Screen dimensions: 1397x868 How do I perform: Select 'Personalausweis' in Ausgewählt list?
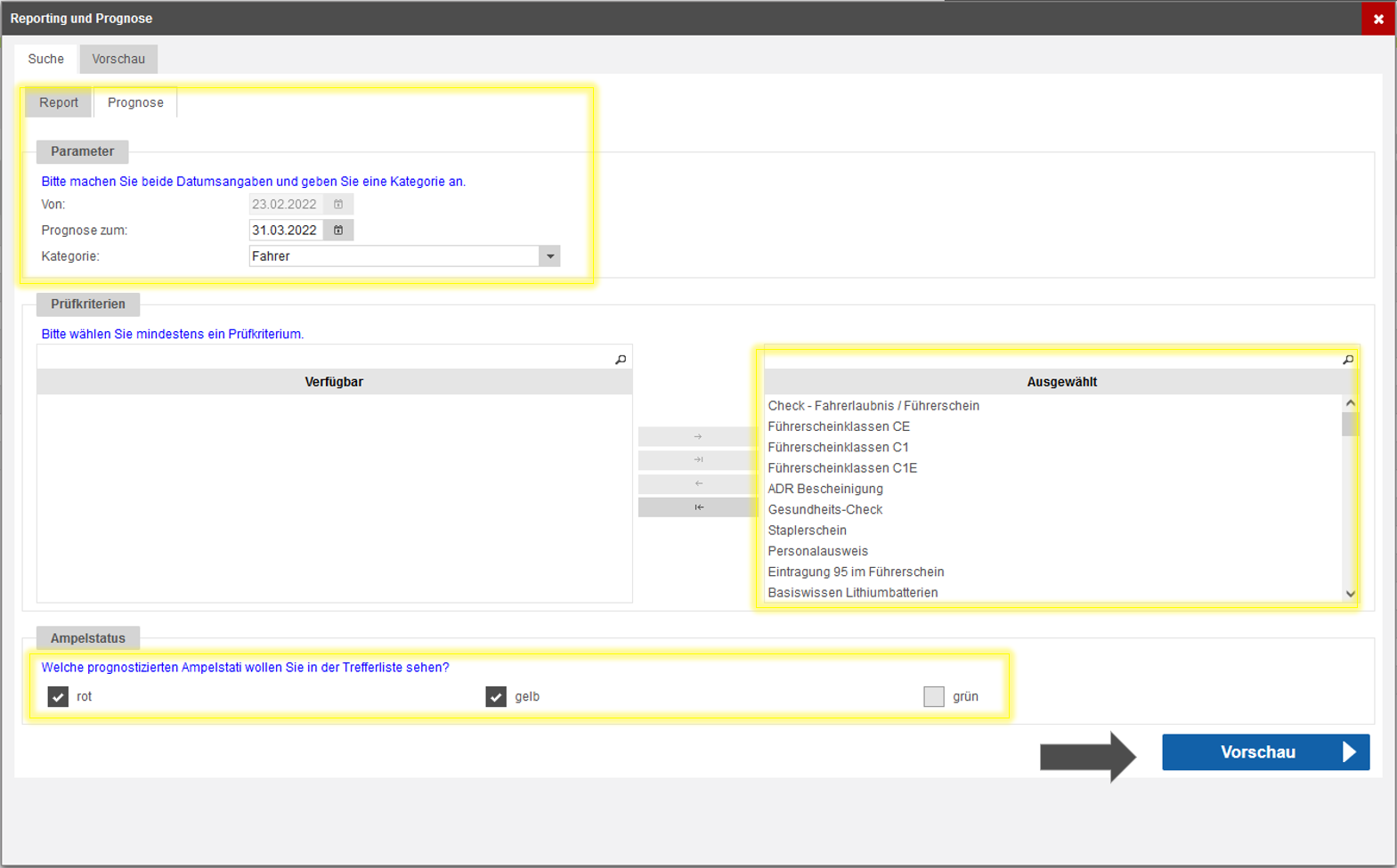click(x=818, y=551)
